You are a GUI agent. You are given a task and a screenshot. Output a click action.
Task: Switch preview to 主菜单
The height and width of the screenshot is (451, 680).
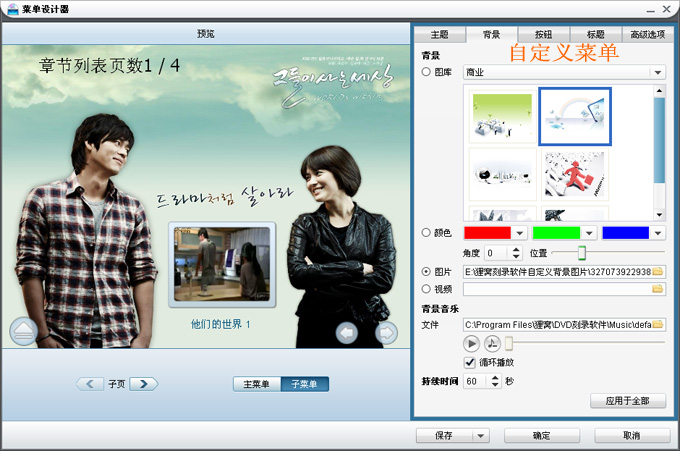pos(256,384)
